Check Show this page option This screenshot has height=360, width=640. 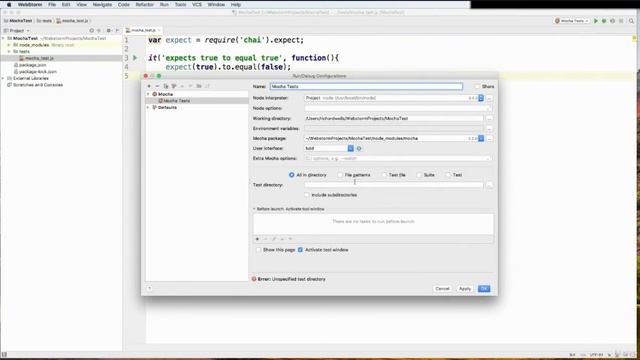tap(258, 250)
